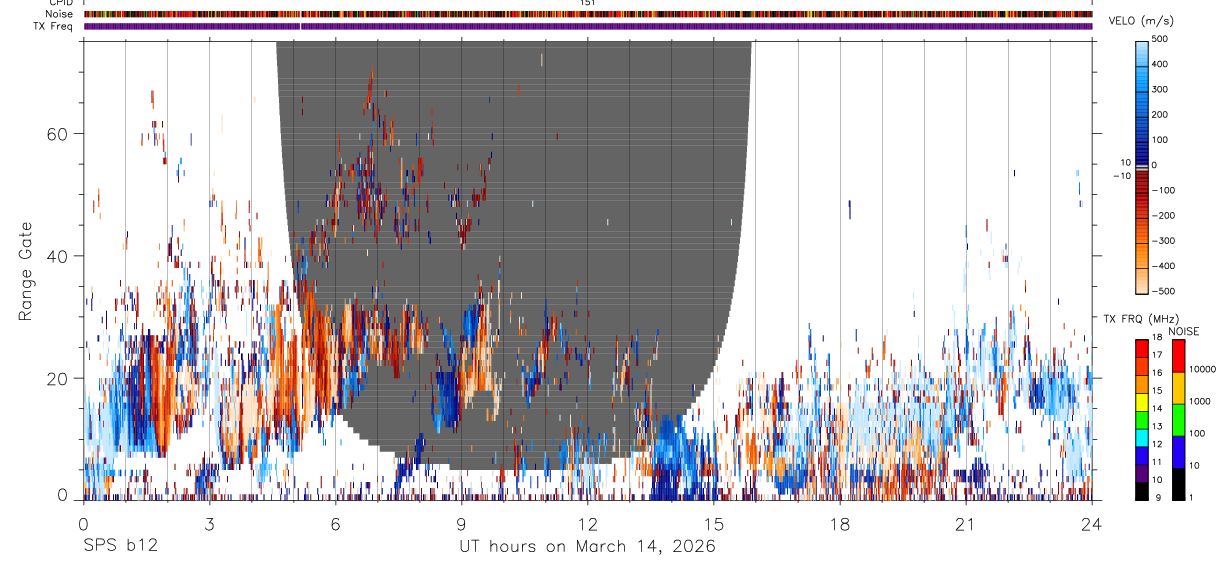
Task: Click the 1000 label on noise scale
Action: pyautogui.click(x=1202, y=401)
